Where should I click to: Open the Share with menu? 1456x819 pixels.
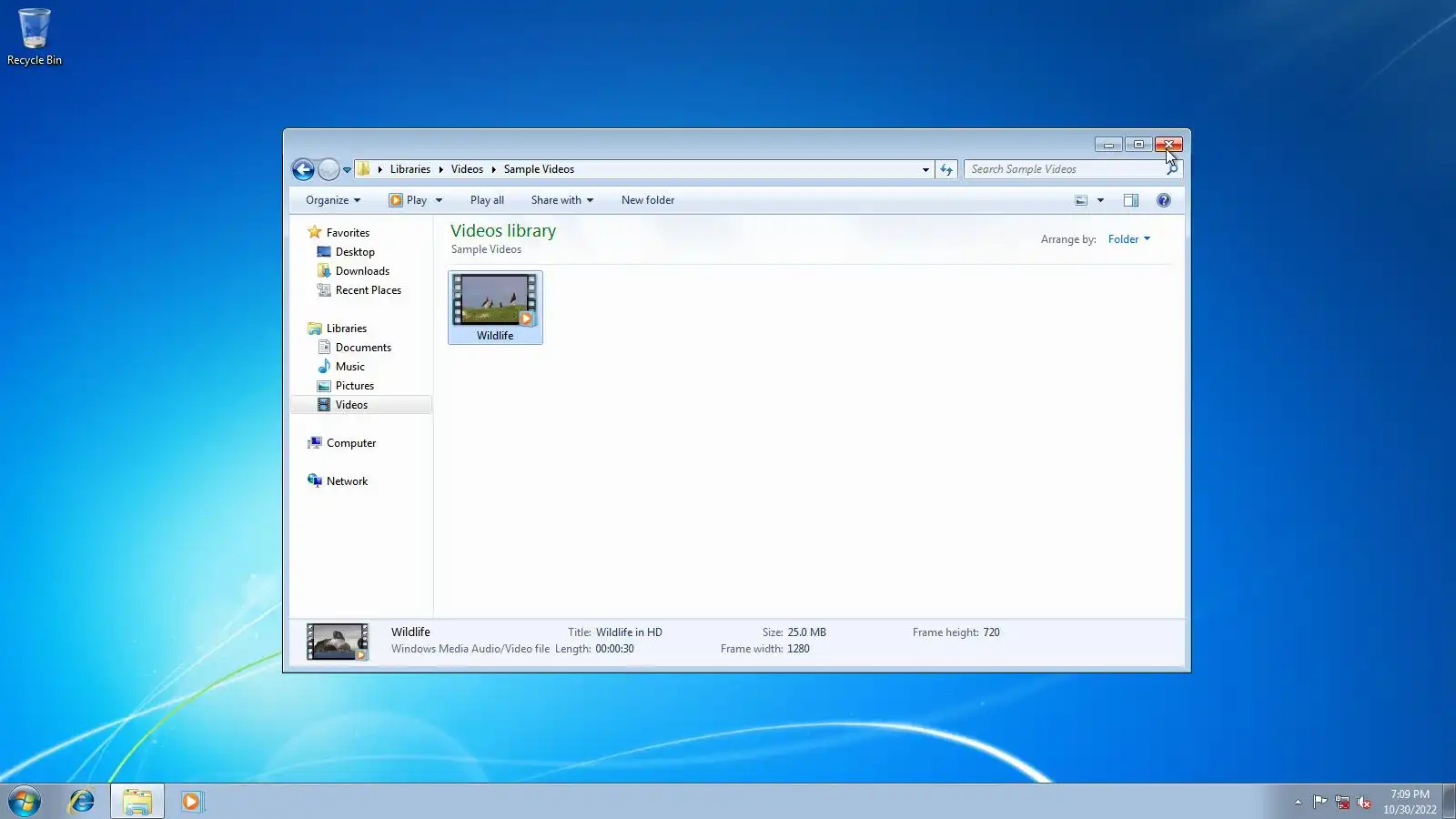tap(562, 200)
